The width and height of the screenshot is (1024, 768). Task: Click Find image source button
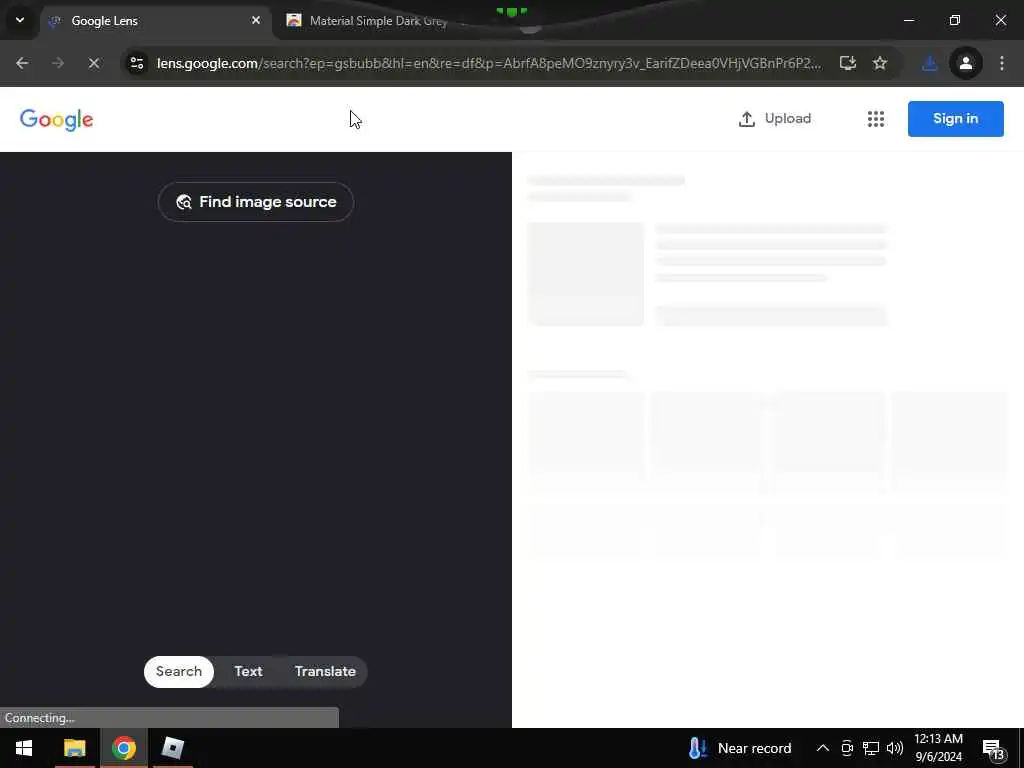coord(256,202)
